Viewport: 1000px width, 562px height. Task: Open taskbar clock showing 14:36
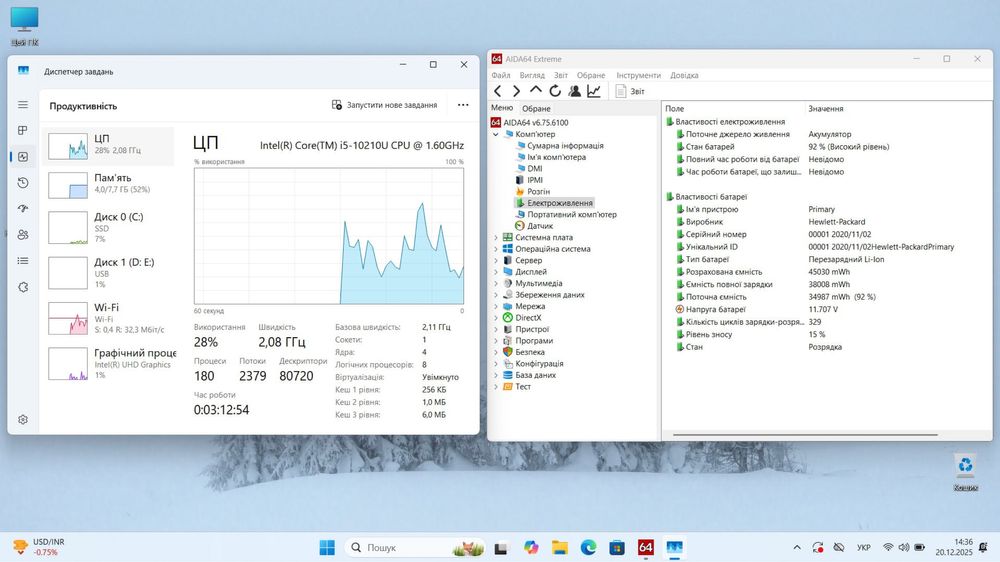click(x=955, y=547)
